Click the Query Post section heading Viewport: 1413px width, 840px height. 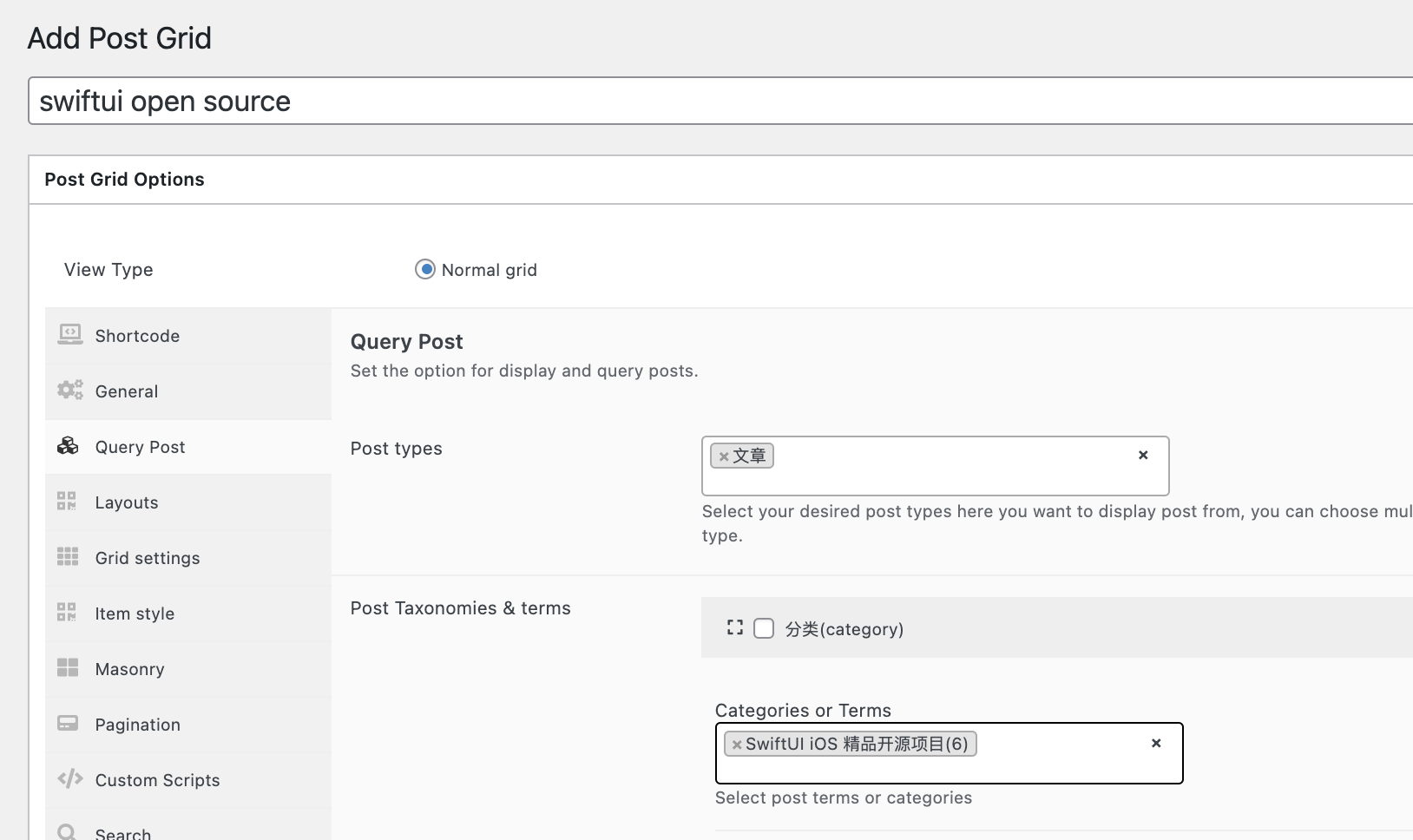point(407,342)
